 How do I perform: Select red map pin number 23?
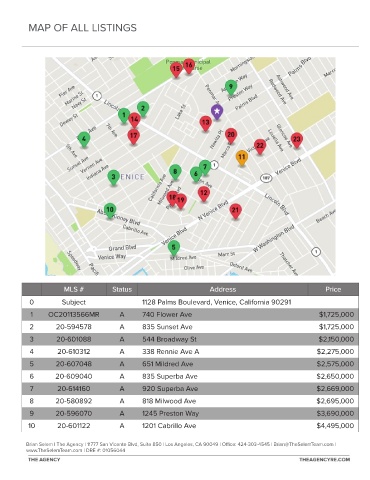click(x=296, y=140)
